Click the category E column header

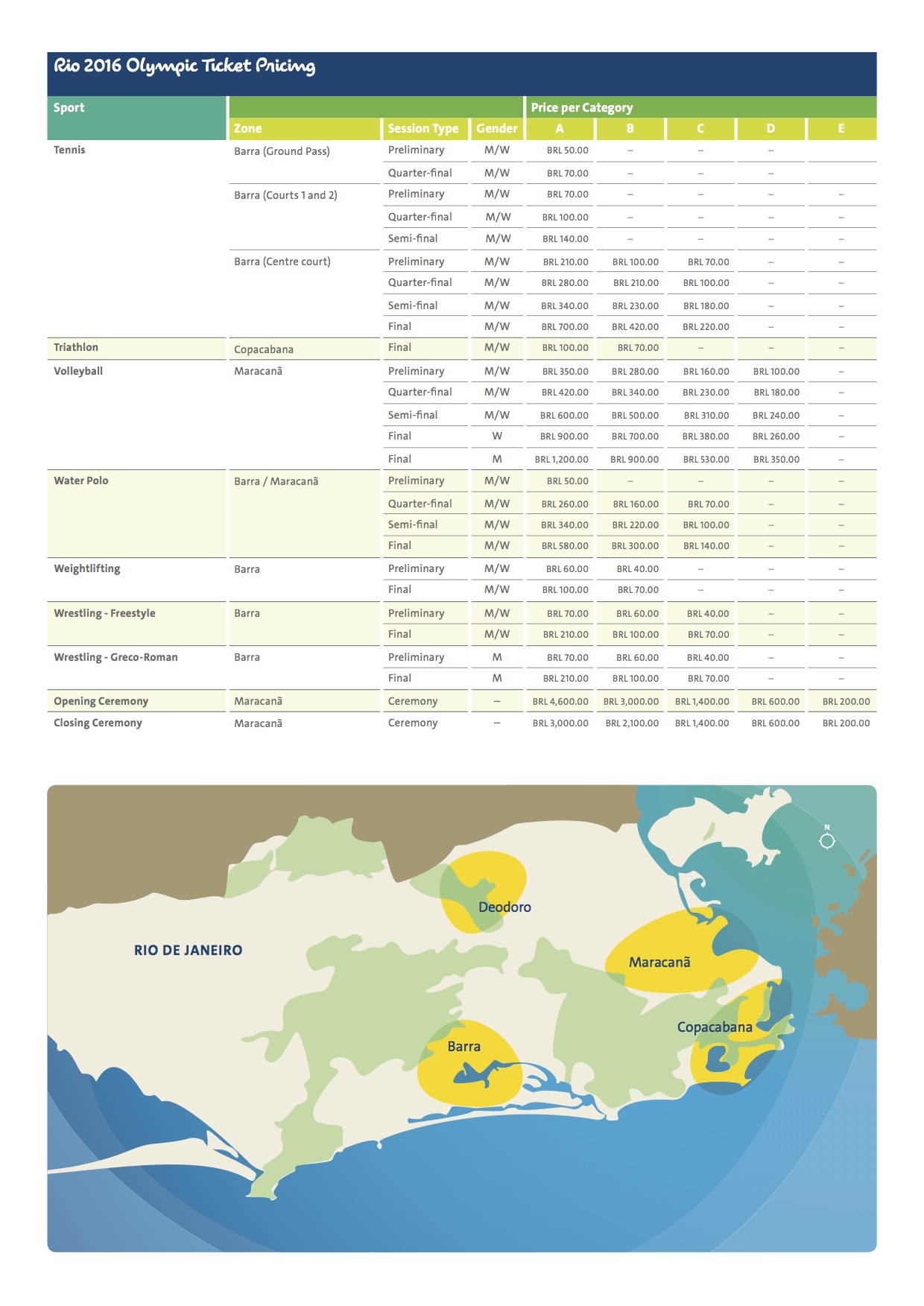click(x=841, y=128)
